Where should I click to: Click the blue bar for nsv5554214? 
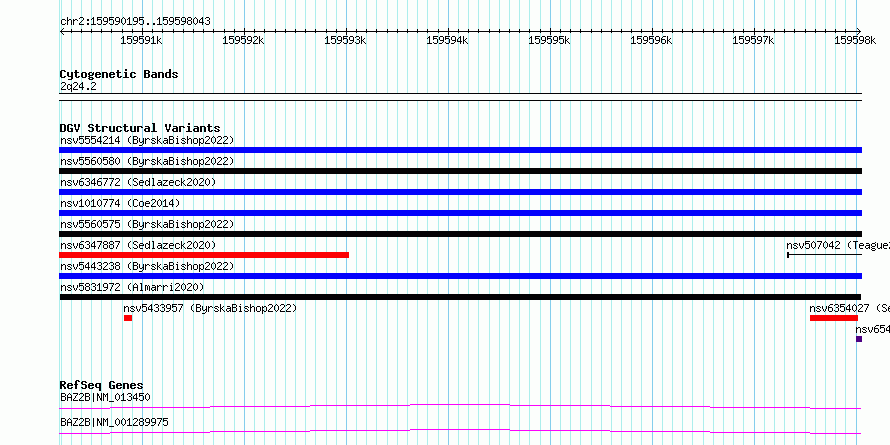point(460,150)
